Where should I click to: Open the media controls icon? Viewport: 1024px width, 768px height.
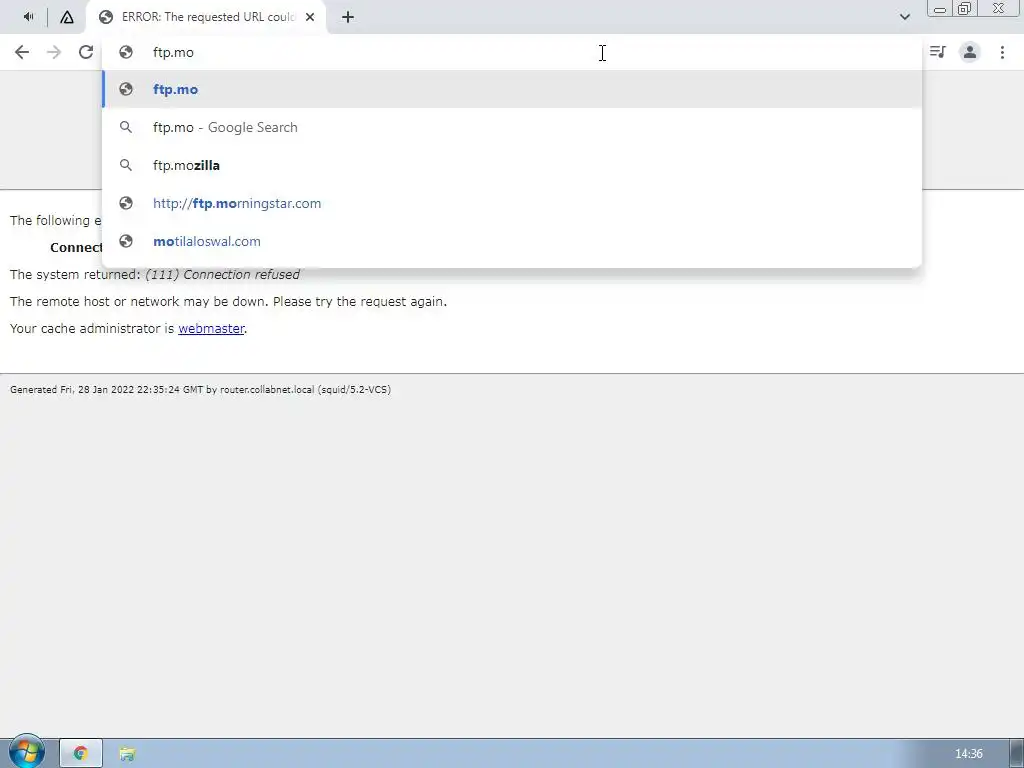click(x=937, y=52)
